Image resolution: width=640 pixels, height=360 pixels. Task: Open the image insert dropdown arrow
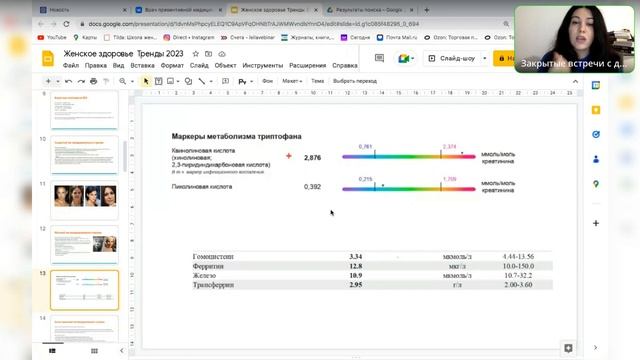tap(178, 81)
